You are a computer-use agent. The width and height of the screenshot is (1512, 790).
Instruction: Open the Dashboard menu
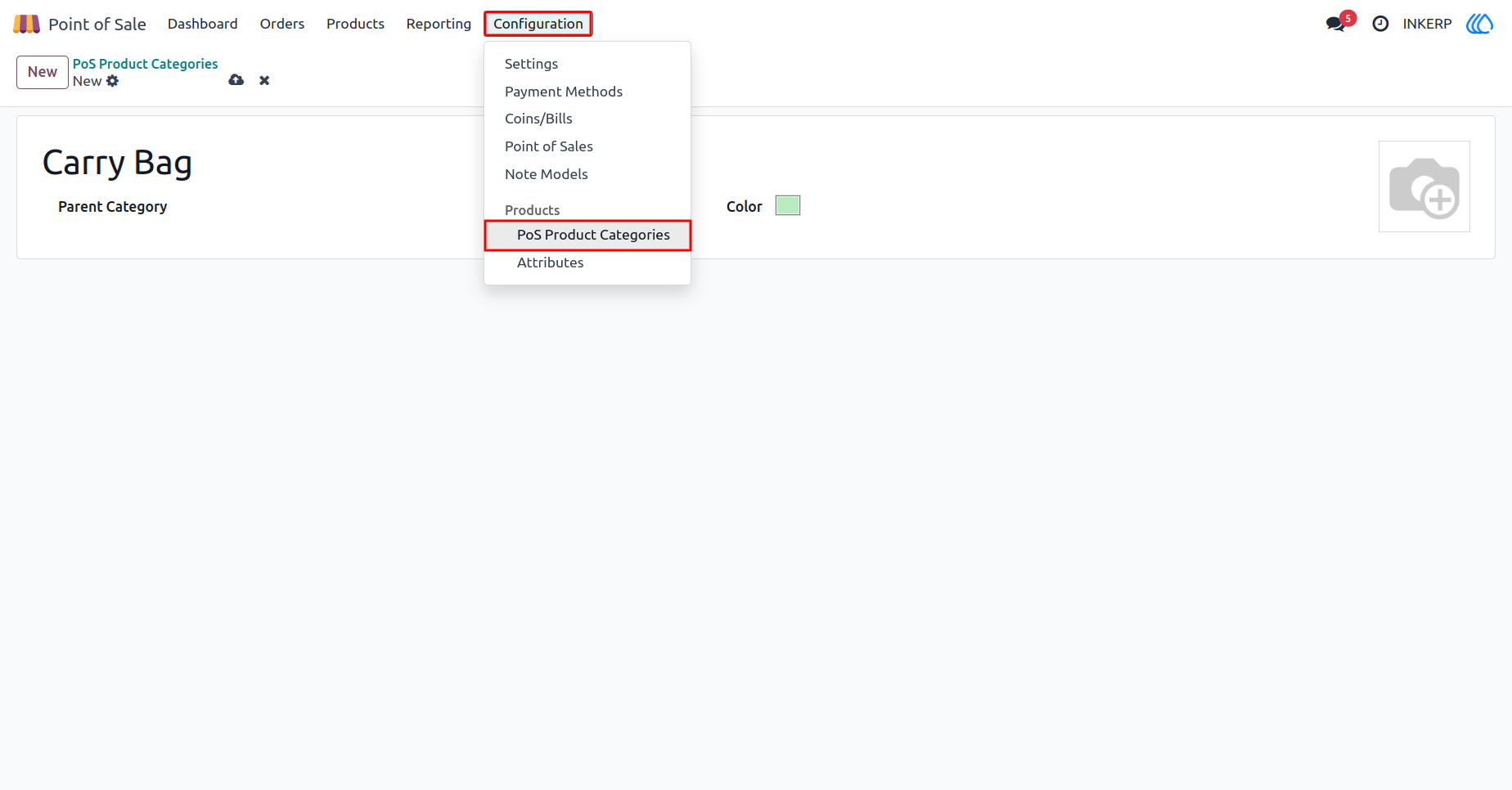click(203, 24)
